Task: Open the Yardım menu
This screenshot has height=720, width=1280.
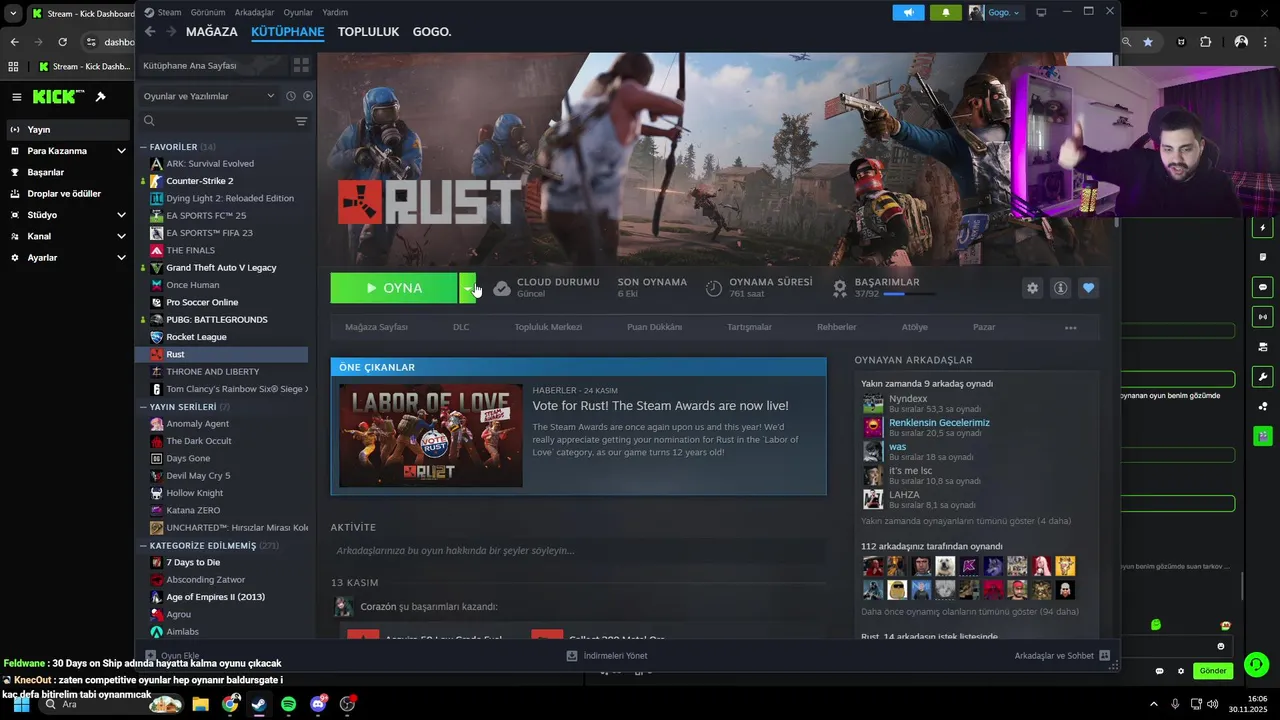Action: (x=335, y=12)
